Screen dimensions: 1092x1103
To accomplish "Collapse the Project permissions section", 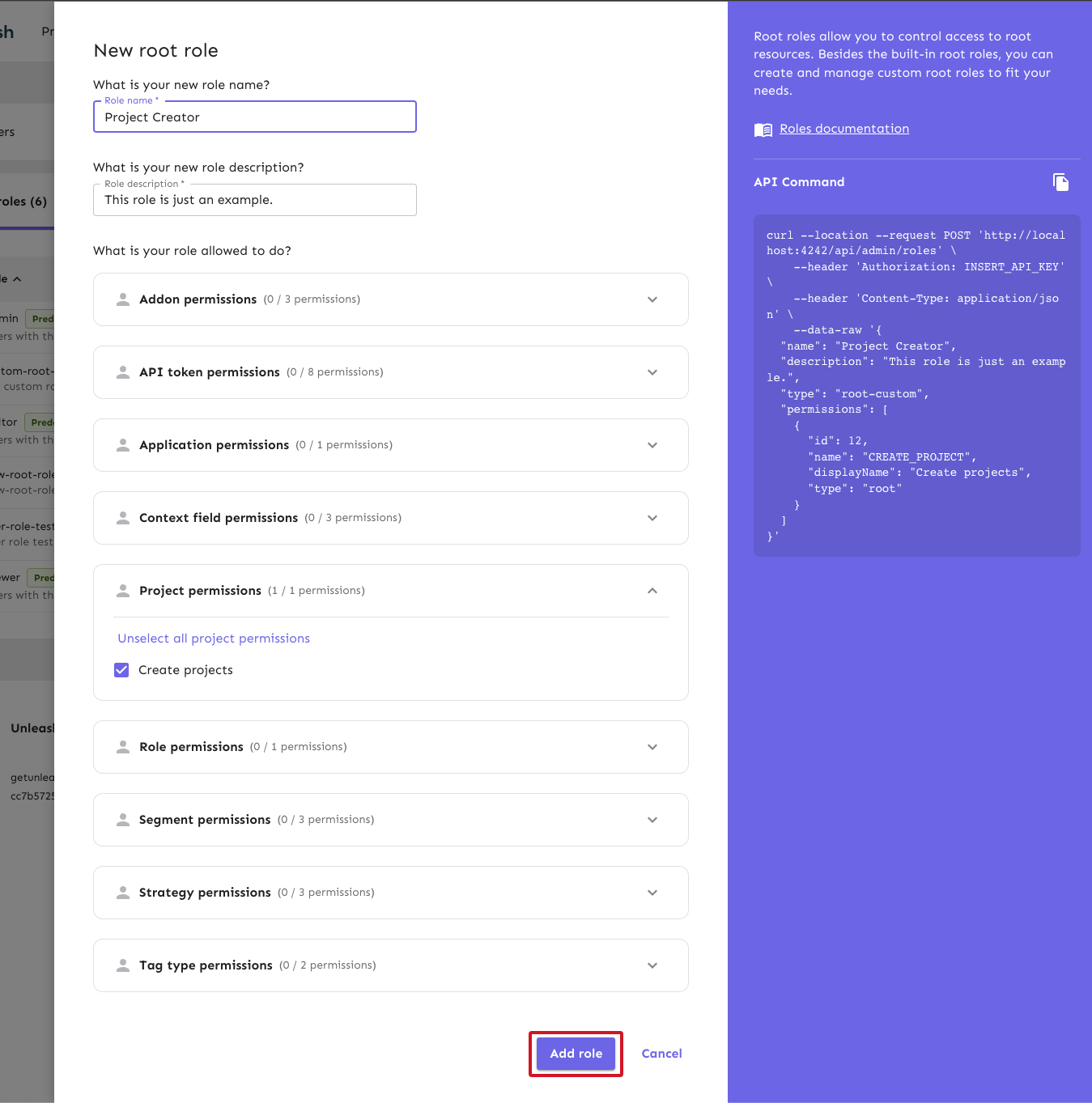I will coord(652,591).
